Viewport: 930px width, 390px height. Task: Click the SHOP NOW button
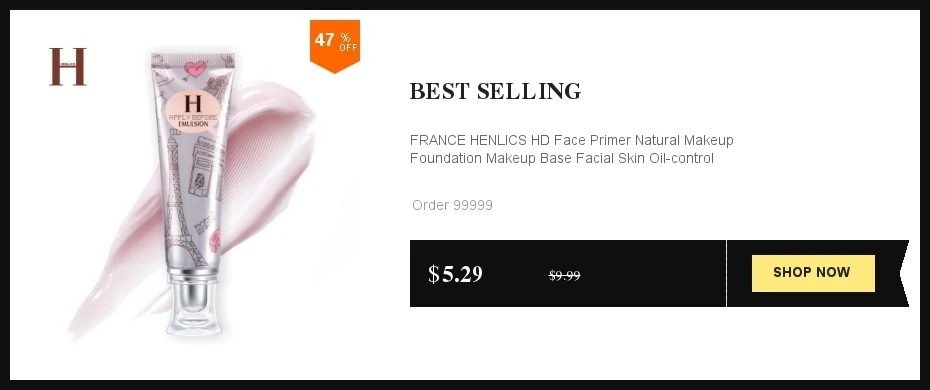point(813,273)
